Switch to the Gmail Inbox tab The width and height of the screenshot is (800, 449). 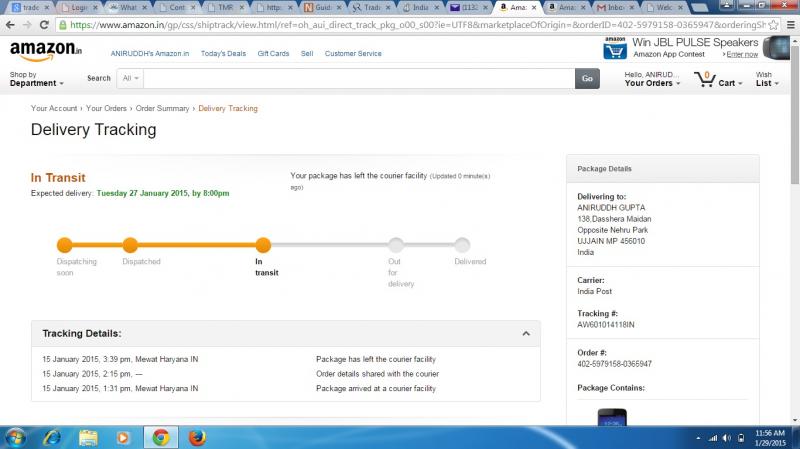(616, 8)
